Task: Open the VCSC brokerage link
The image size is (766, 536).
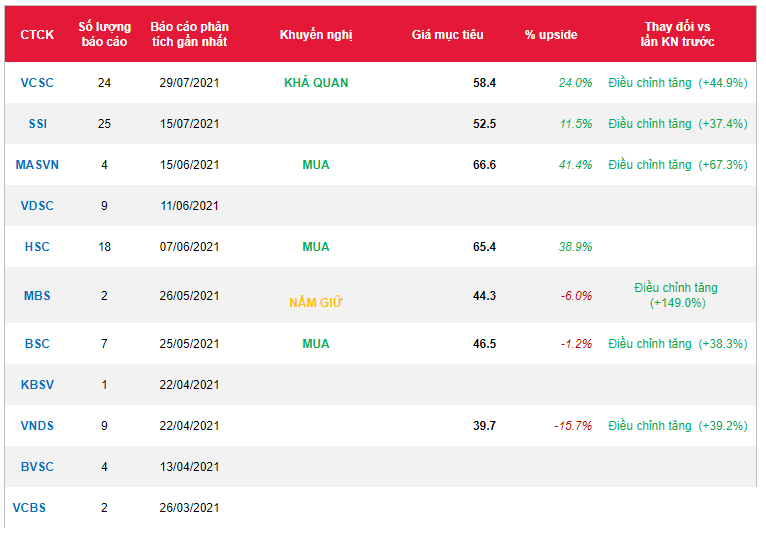Action: [x=37, y=83]
